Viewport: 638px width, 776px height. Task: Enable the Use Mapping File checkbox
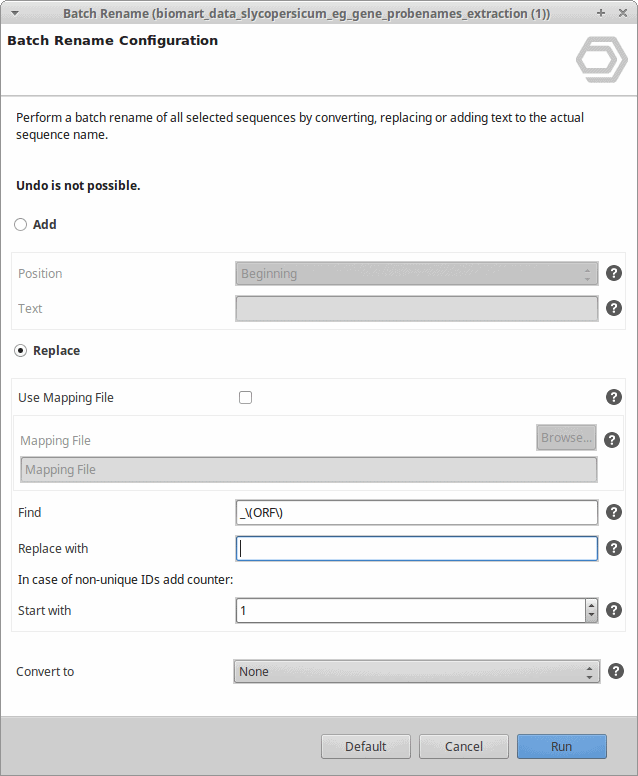245,397
